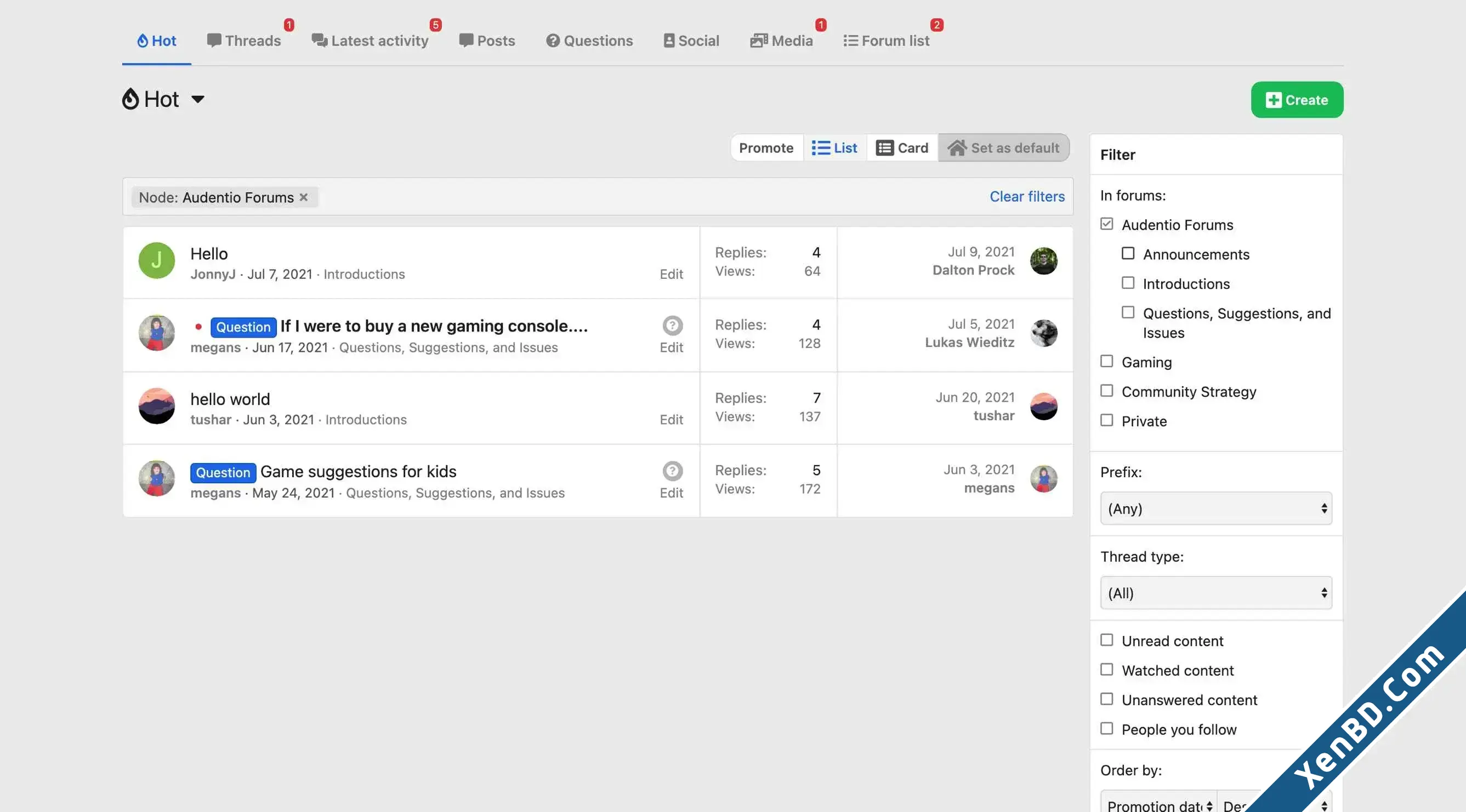
Task: Open megans avatar on gaming console thread
Action: (x=156, y=333)
